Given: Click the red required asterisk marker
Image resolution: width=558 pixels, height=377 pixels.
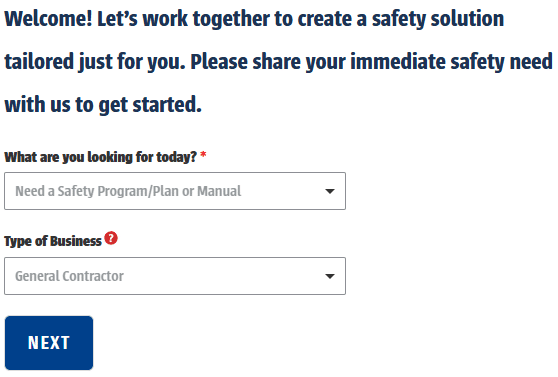Looking at the screenshot, I should point(203,155).
